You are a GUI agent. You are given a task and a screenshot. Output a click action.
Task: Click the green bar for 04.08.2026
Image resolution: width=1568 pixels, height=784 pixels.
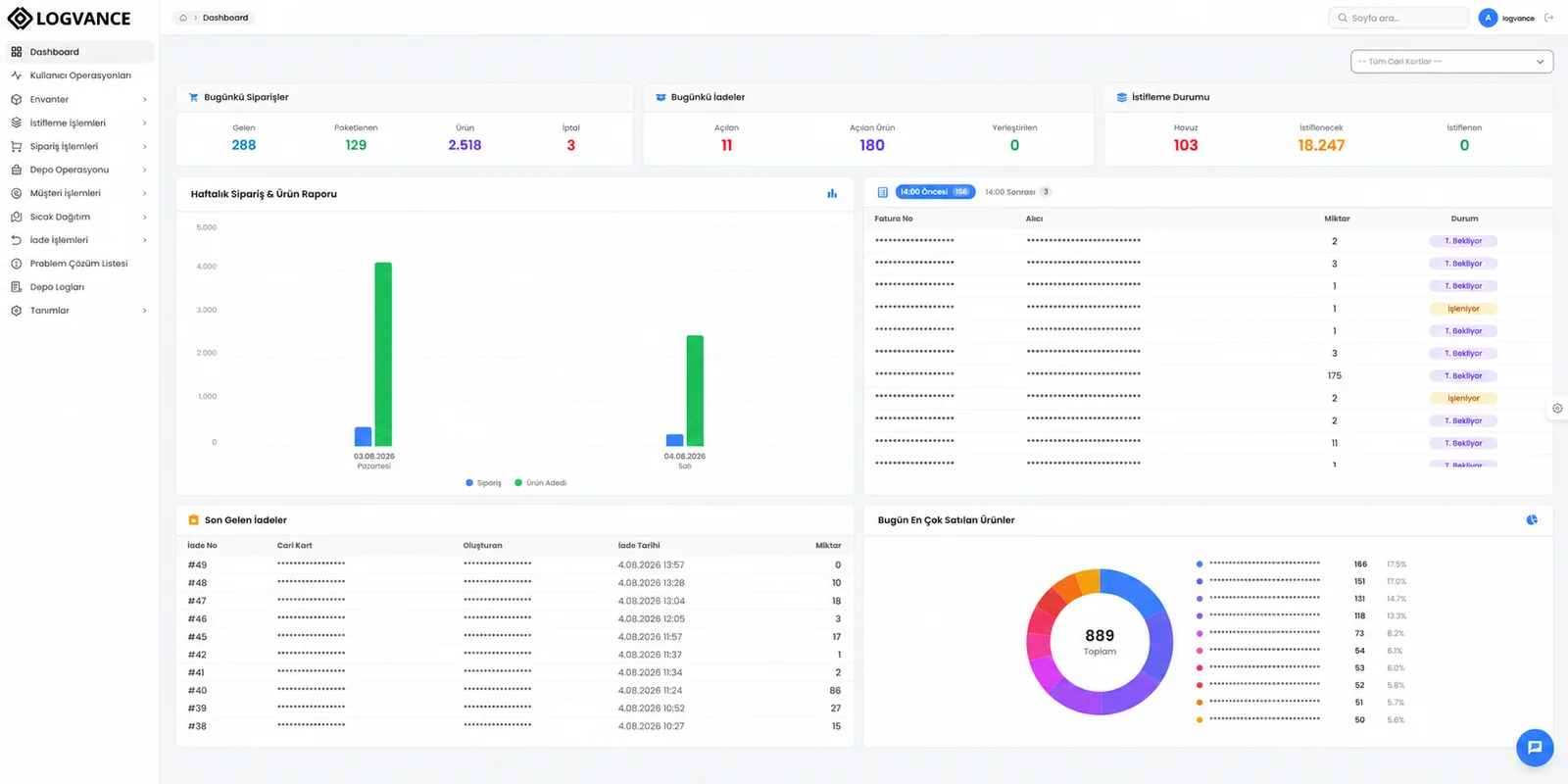pyautogui.click(x=695, y=391)
